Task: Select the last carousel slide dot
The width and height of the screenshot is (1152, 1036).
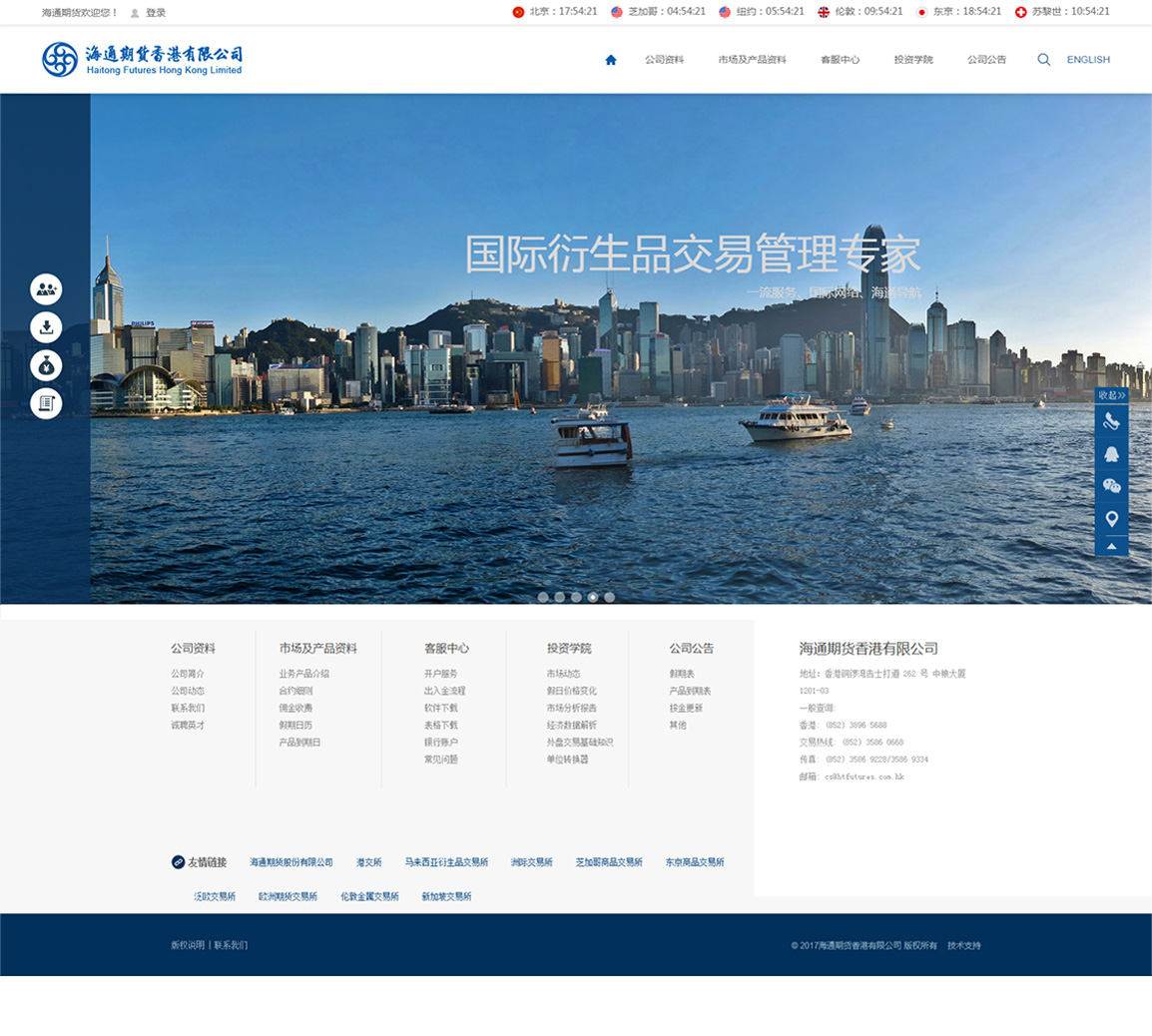Action: 609,597
